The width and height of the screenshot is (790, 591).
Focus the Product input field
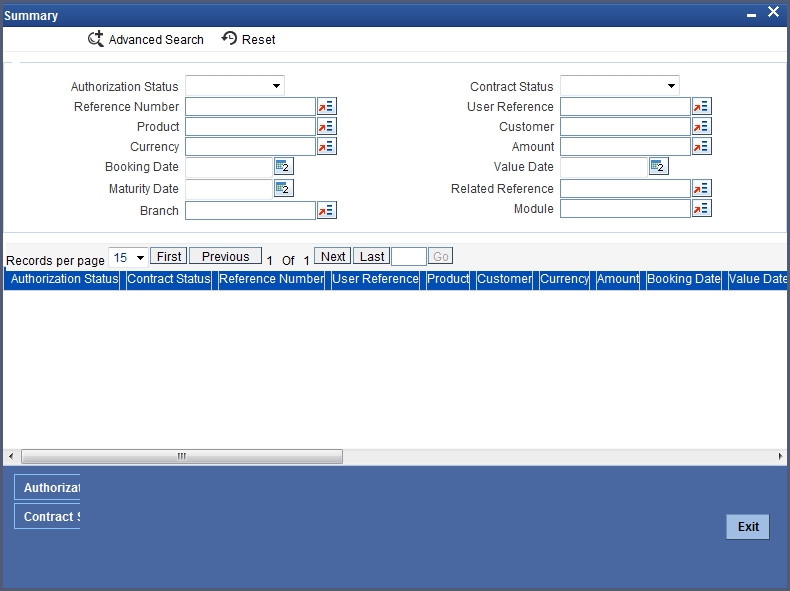click(250, 126)
